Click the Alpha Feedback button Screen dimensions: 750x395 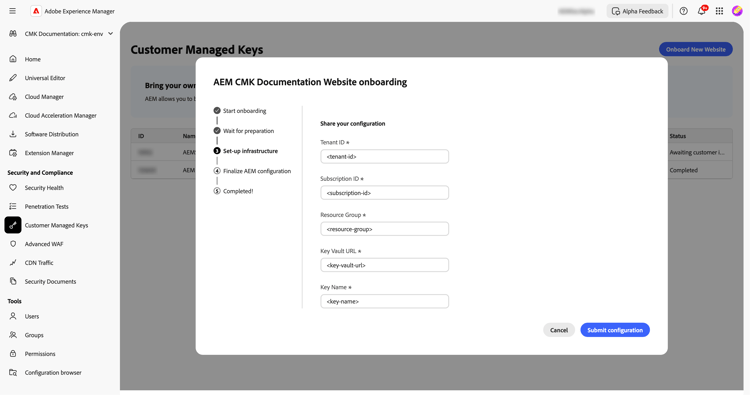tap(637, 11)
